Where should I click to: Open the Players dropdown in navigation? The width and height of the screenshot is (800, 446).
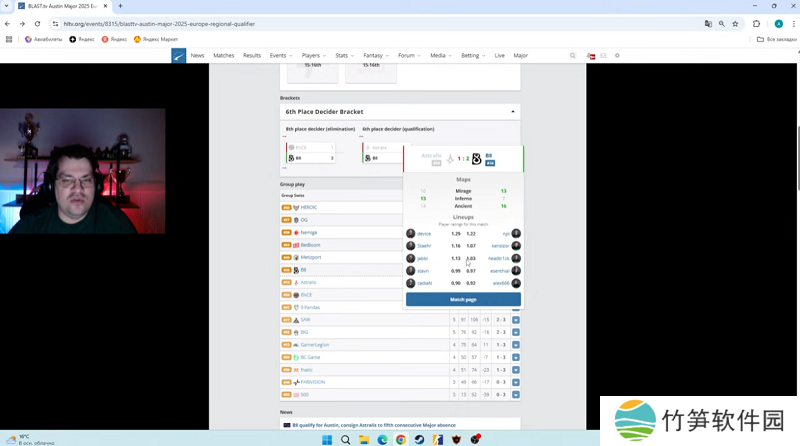point(314,56)
